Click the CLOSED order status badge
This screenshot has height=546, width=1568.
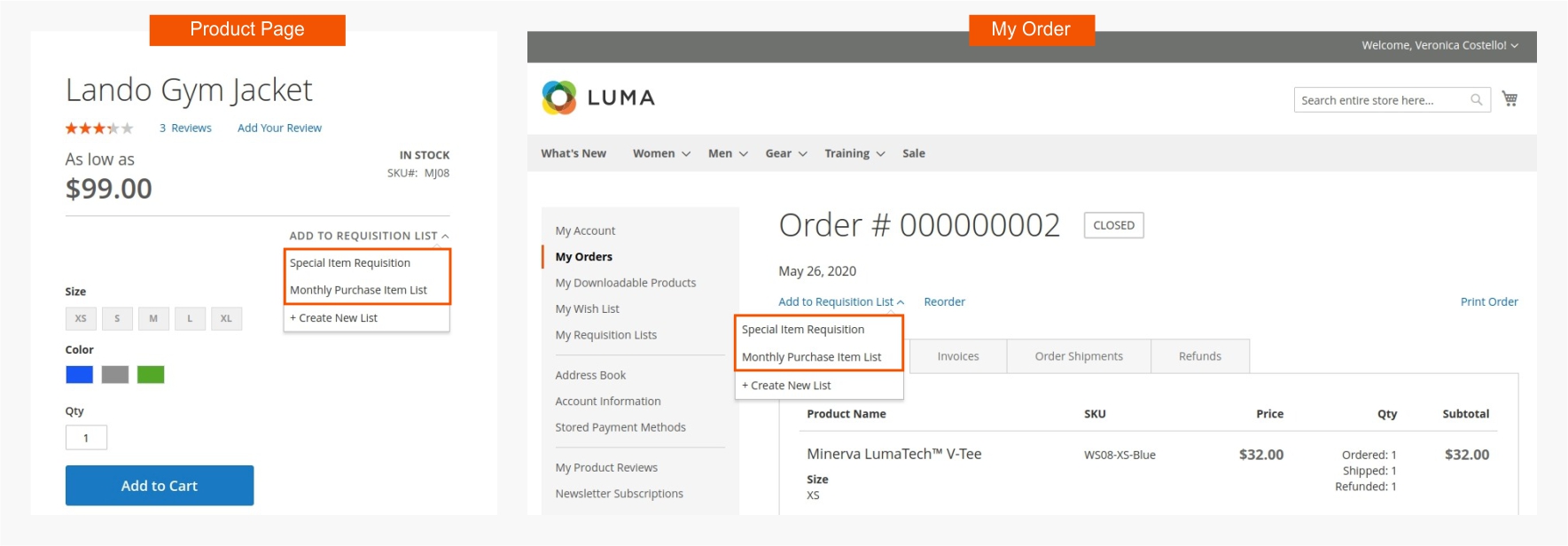[x=1113, y=225]
